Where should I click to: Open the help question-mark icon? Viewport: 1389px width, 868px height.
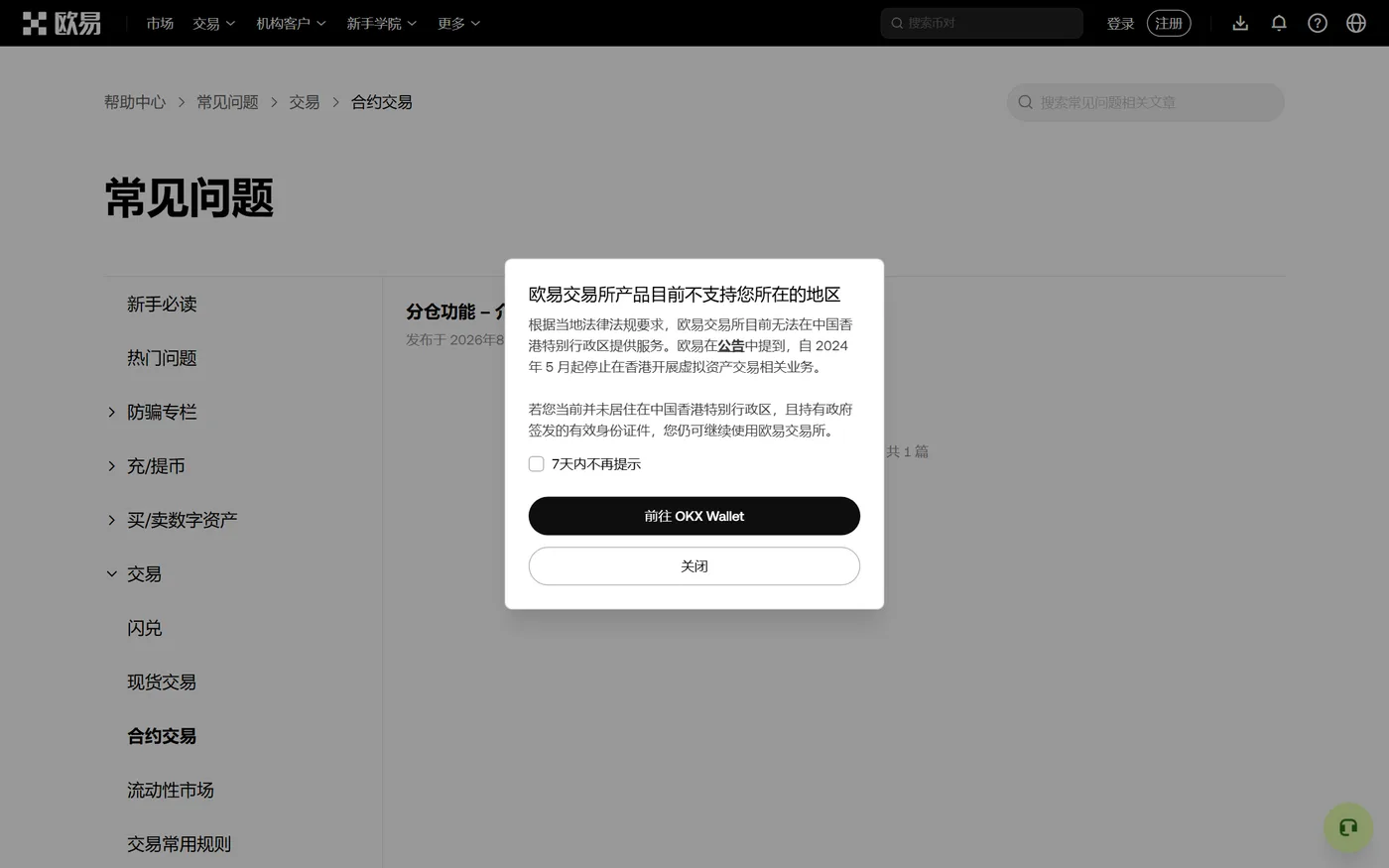(x=1318, y=23)
